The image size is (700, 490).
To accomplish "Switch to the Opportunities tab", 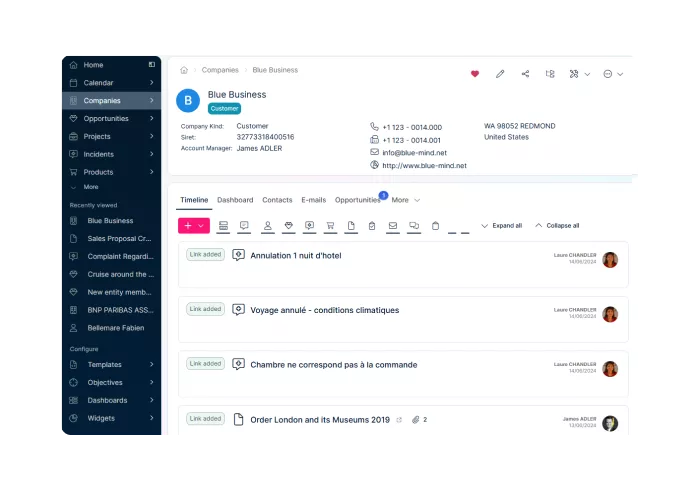I will (x=358, y=200).
